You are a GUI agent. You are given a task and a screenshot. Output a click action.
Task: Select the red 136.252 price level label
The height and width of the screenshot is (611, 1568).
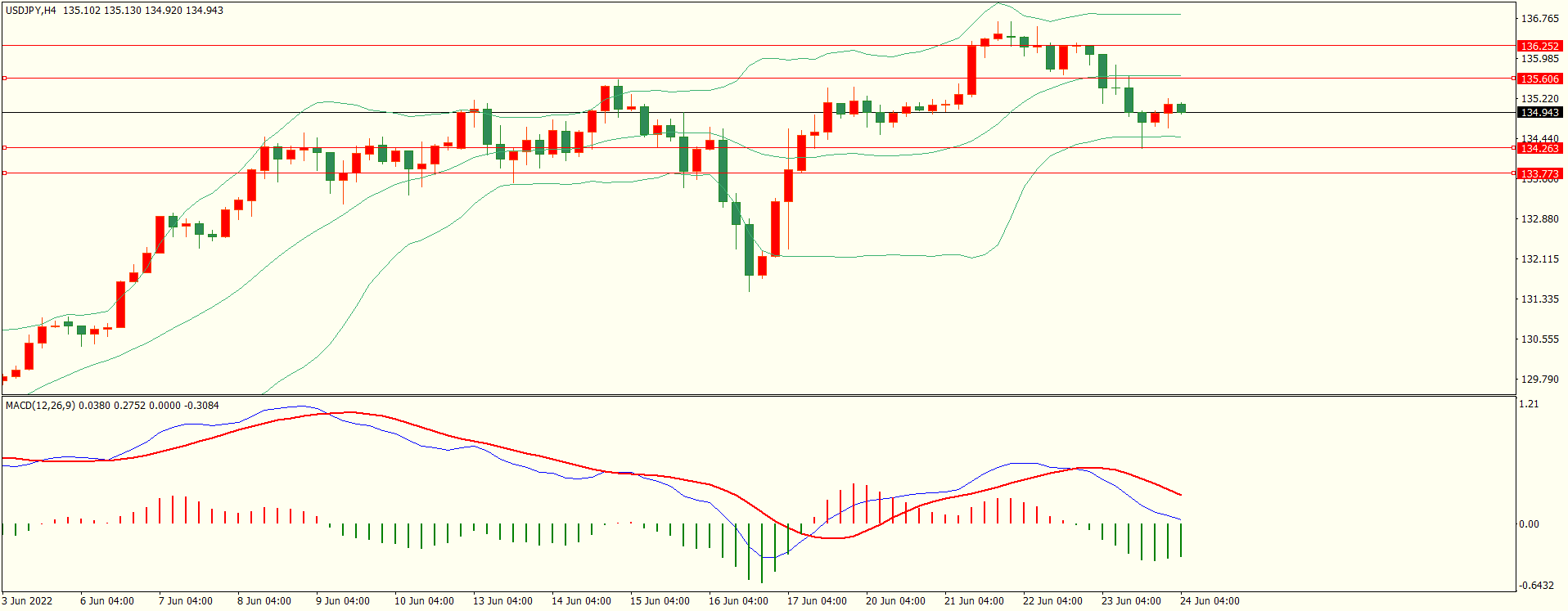[1539, 47]
